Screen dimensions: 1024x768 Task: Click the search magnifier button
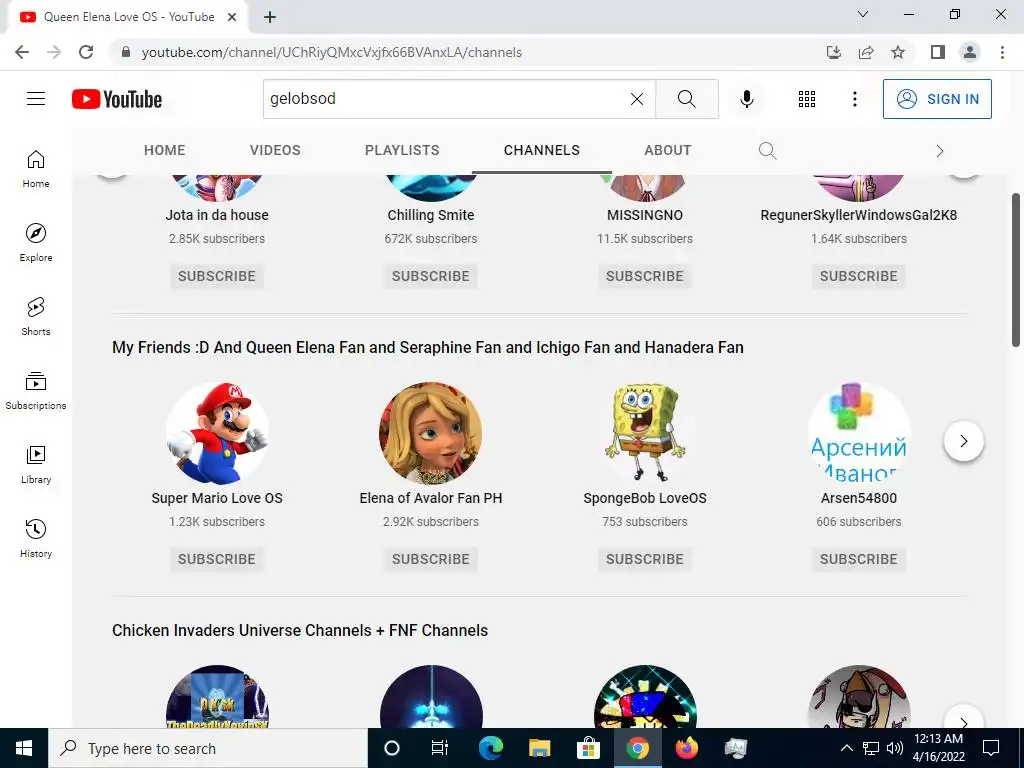coord(686,99)
